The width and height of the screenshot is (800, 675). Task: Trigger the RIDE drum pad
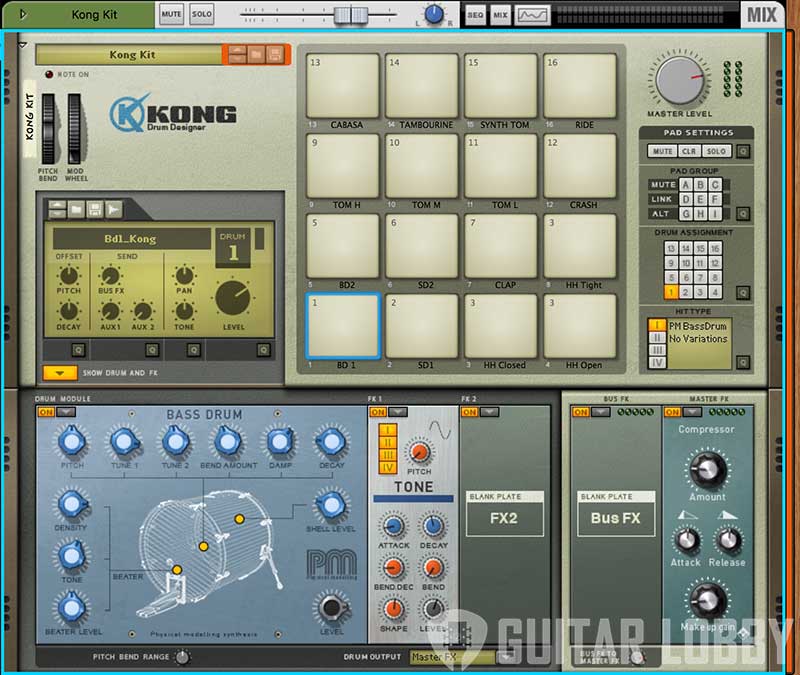pos(580,86)
